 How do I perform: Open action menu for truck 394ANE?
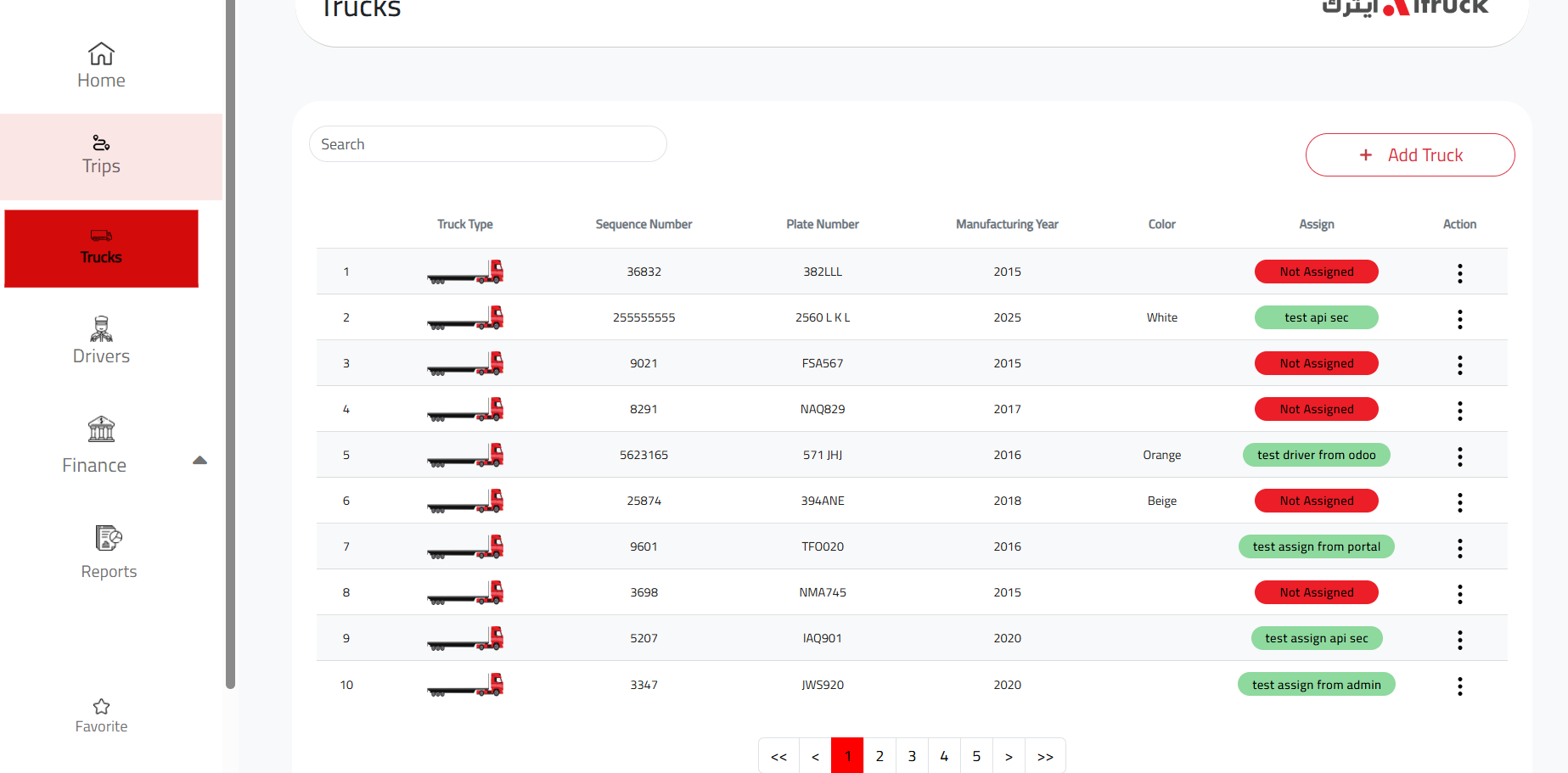[1459, 501]
